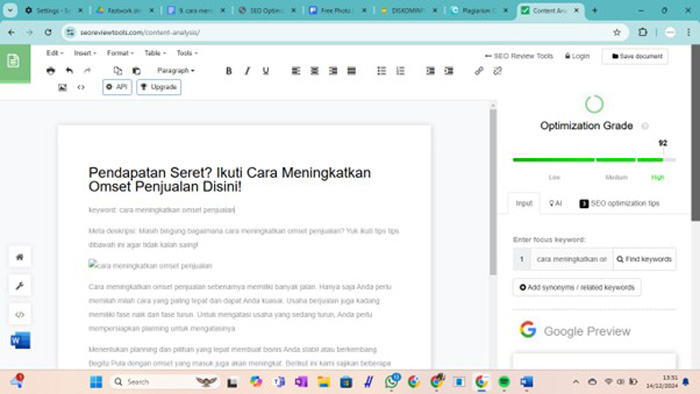Open the Edit menu dropdown
This screenshot has width=700, height=394.
(55, 53)
